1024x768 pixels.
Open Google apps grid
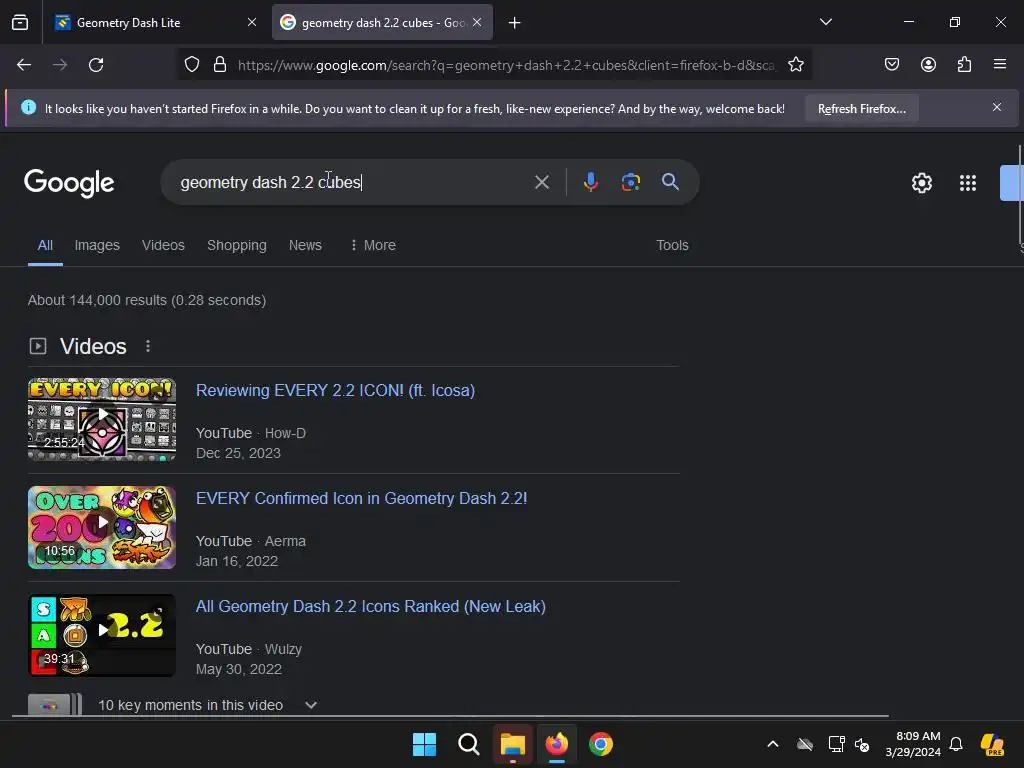tap(968, 183)
